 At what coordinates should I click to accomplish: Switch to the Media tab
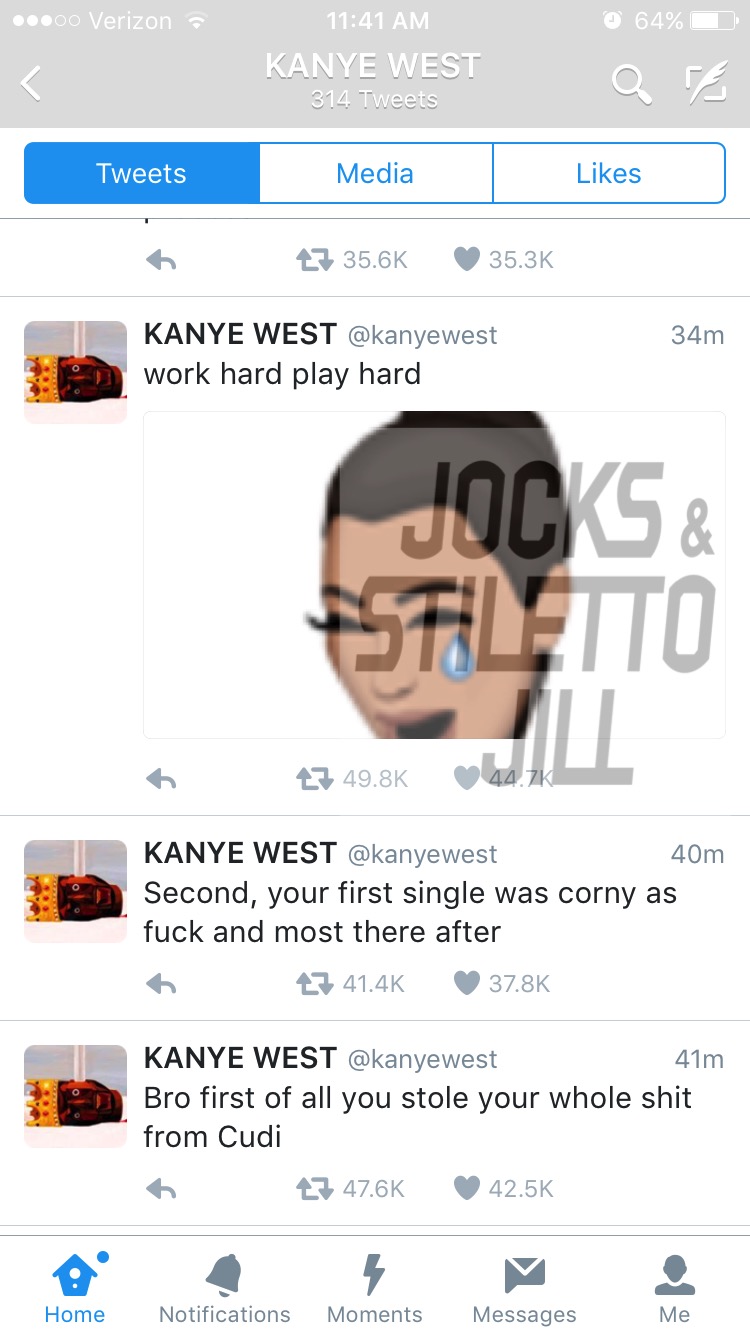(x=375, y=173)
